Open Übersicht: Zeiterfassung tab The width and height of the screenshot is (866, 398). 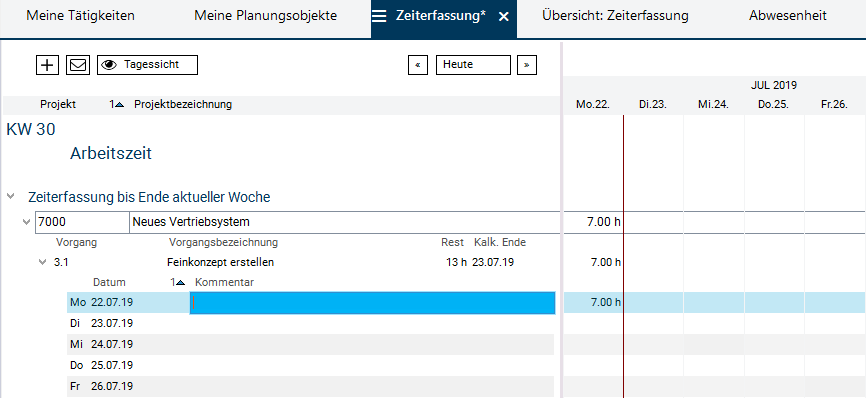[x=615, y=16]
